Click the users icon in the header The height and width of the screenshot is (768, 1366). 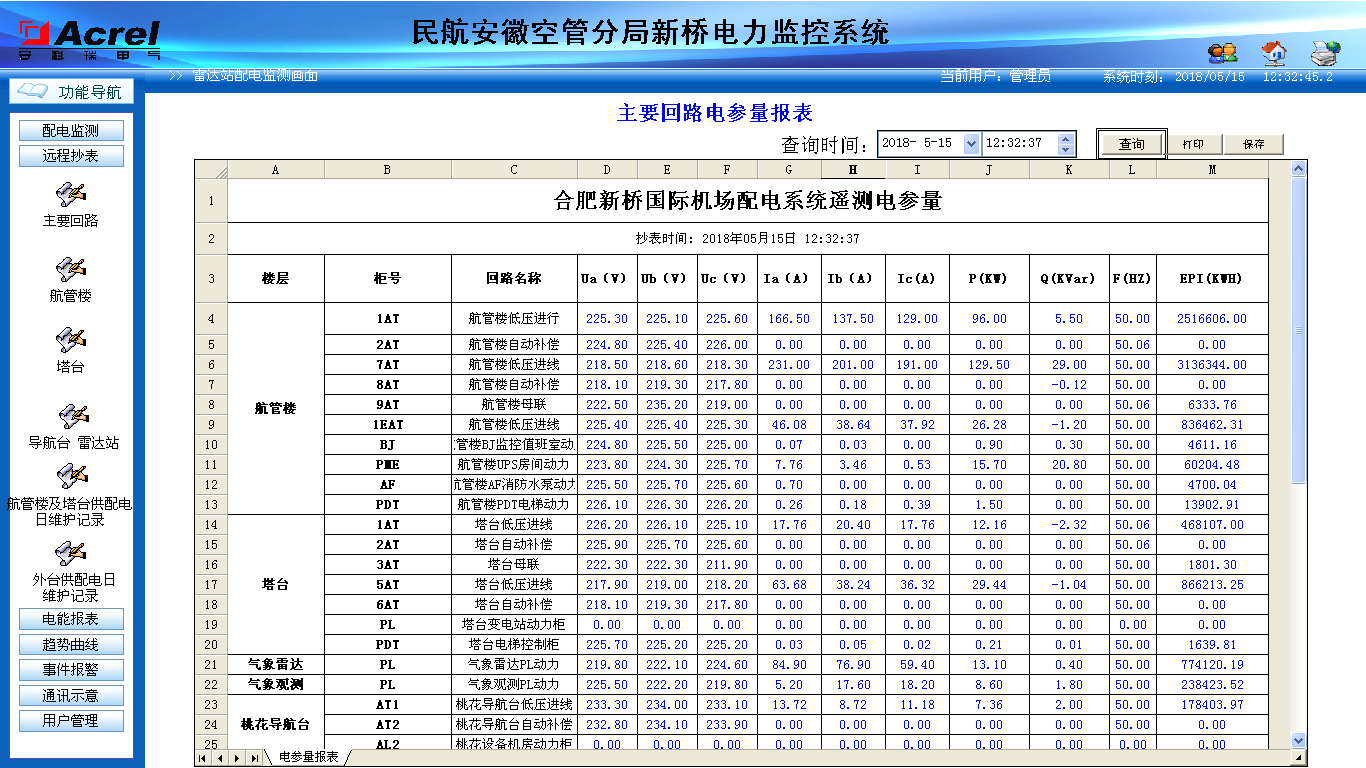click(1223, 53)
